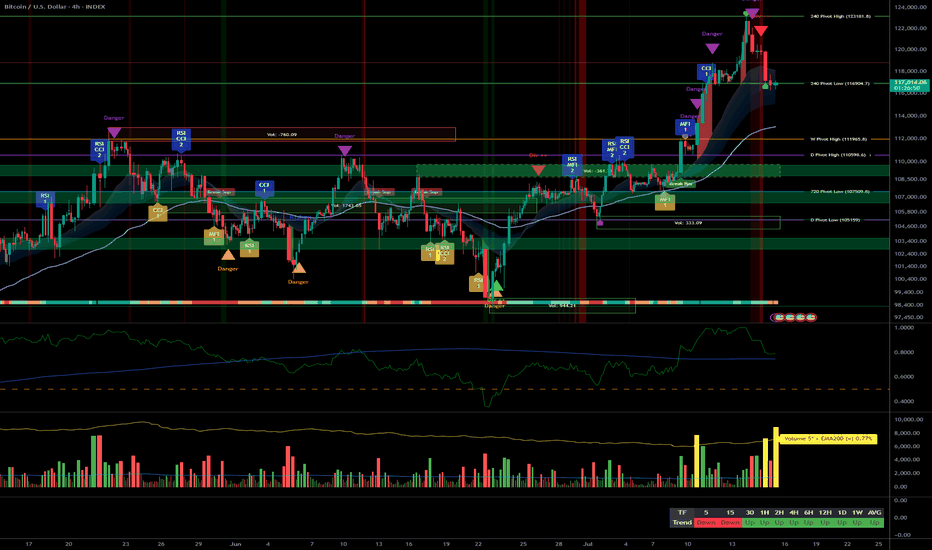Click the purple Danger triangle near June 10
The width and height of the screenshot is (932, 550).
345,151
